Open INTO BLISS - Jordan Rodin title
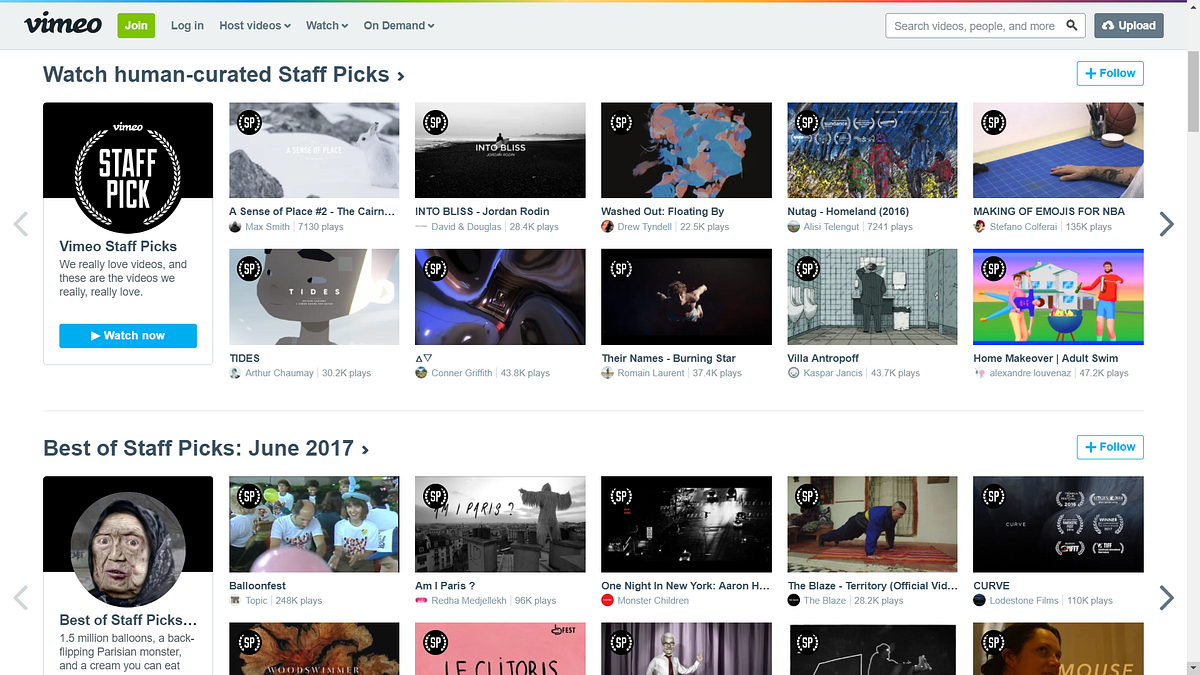 pyautogui.click(x=482, y=212)
